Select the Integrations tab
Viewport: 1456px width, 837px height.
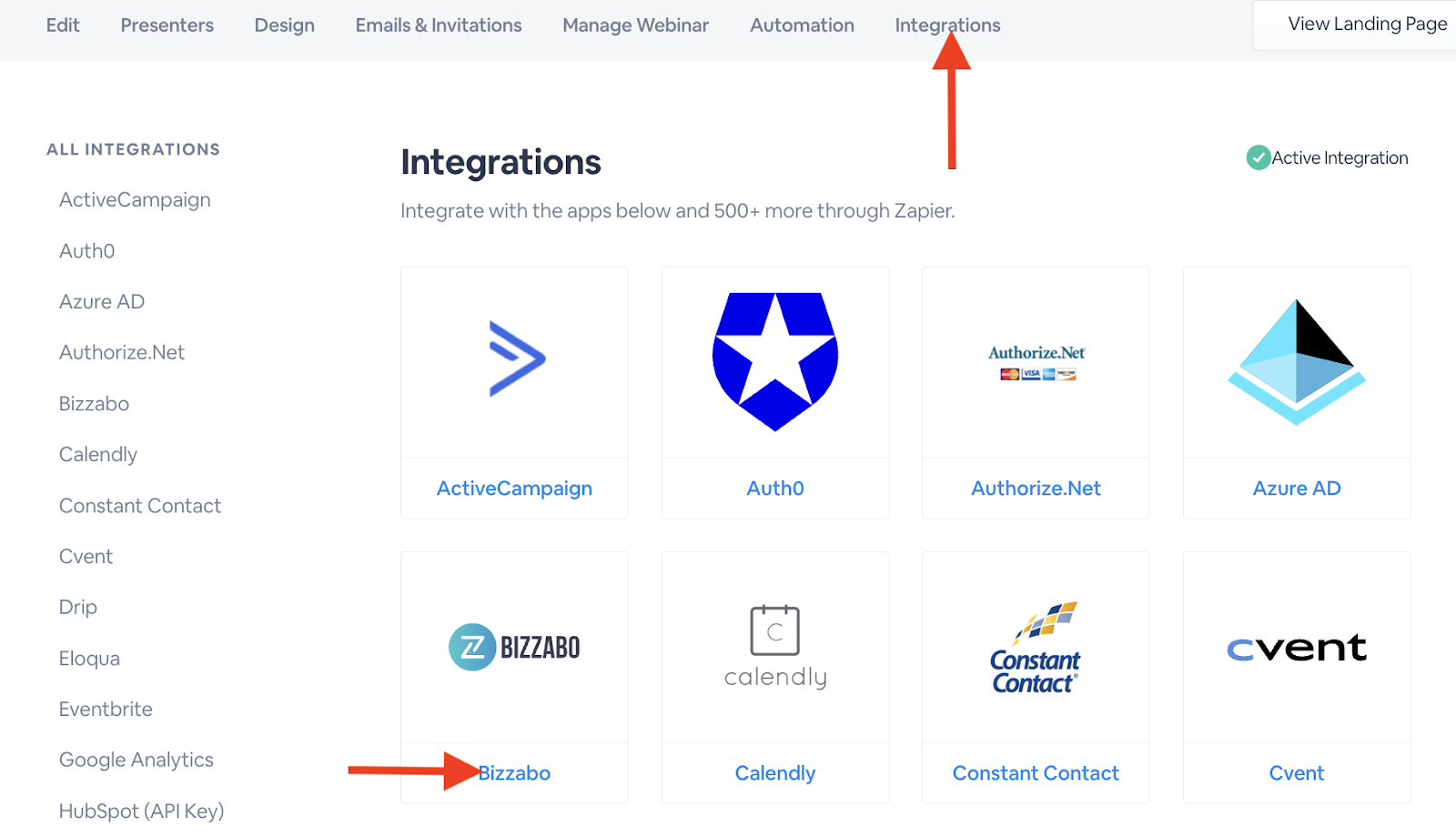click(x=948, y=25)
